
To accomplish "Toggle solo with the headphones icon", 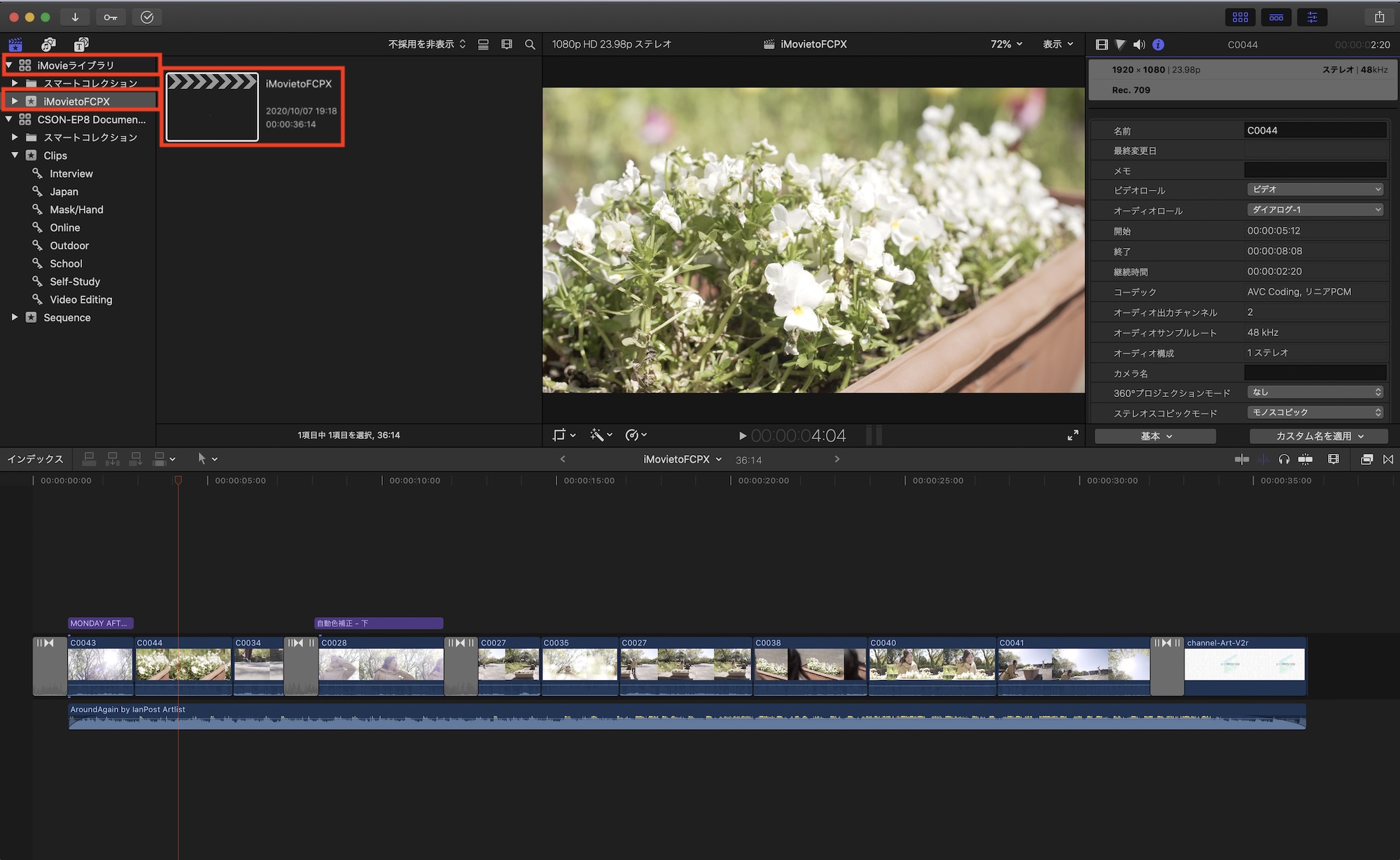I will pos(1284,459).
